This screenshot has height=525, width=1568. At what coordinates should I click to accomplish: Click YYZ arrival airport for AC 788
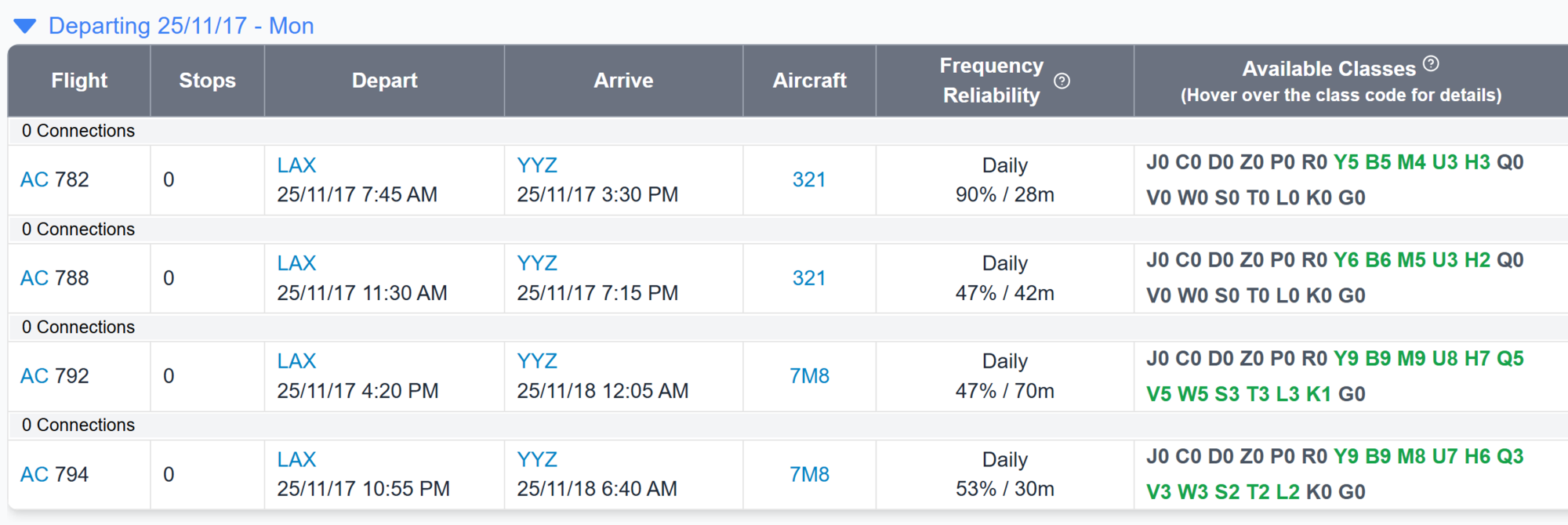coord(537,263)
